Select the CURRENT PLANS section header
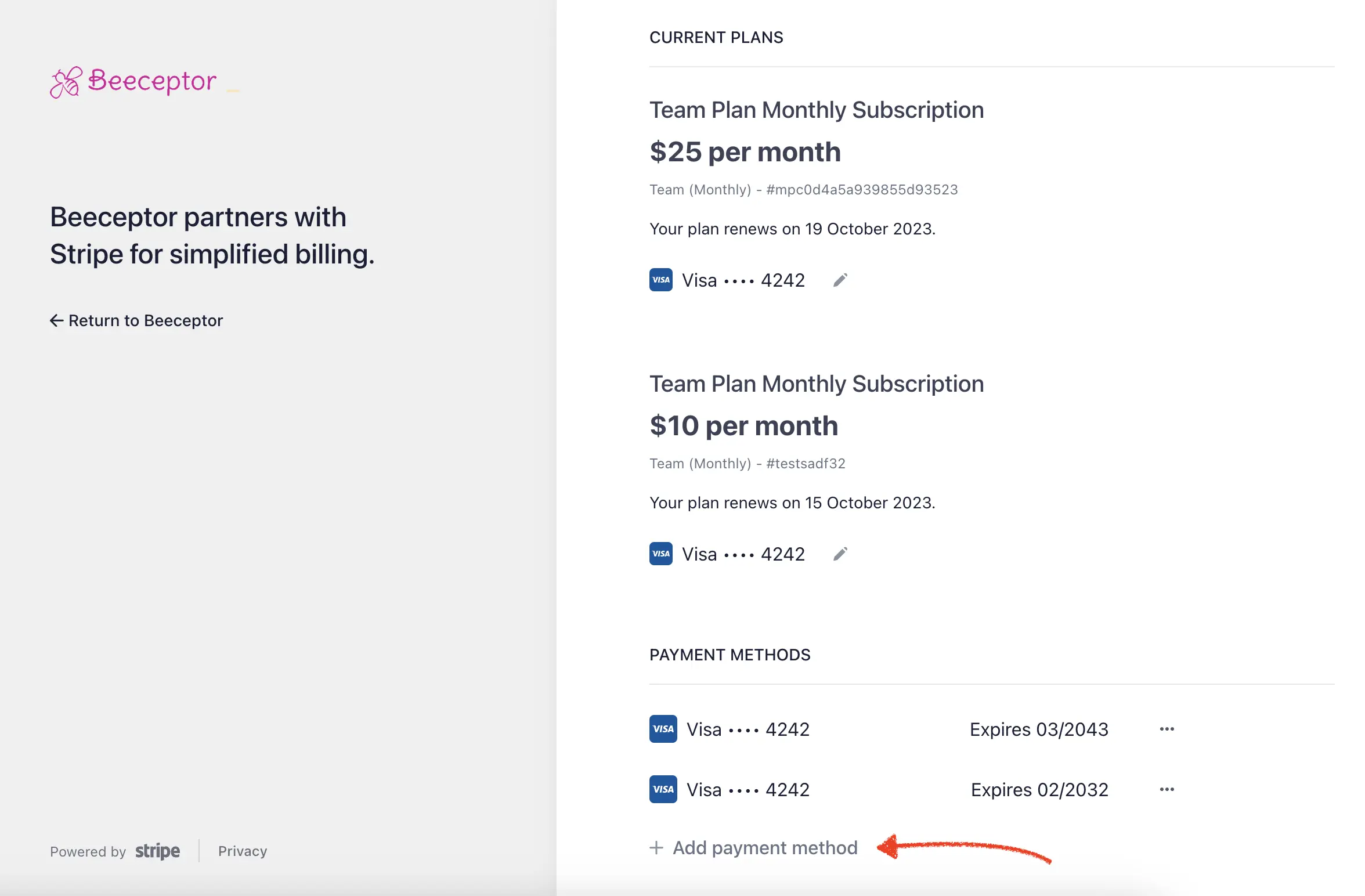Viewport: 1365px width, 896px height. [716, 37]
